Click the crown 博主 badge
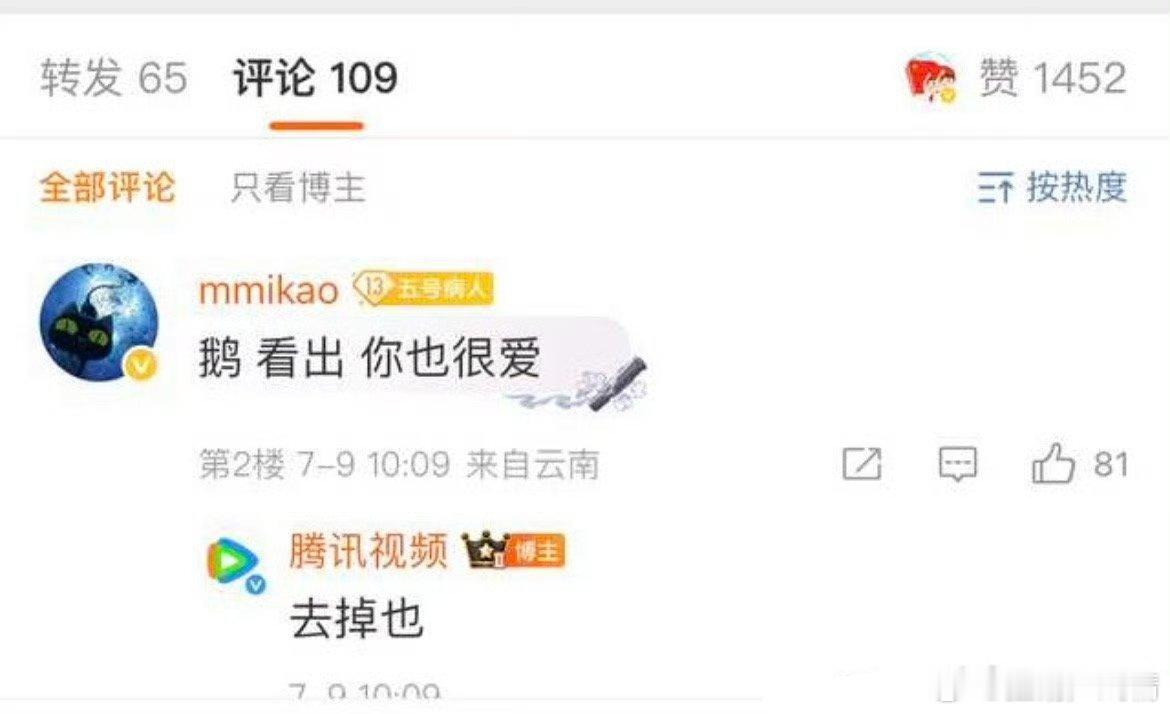Screen dimensions: 1170x714 513,550
